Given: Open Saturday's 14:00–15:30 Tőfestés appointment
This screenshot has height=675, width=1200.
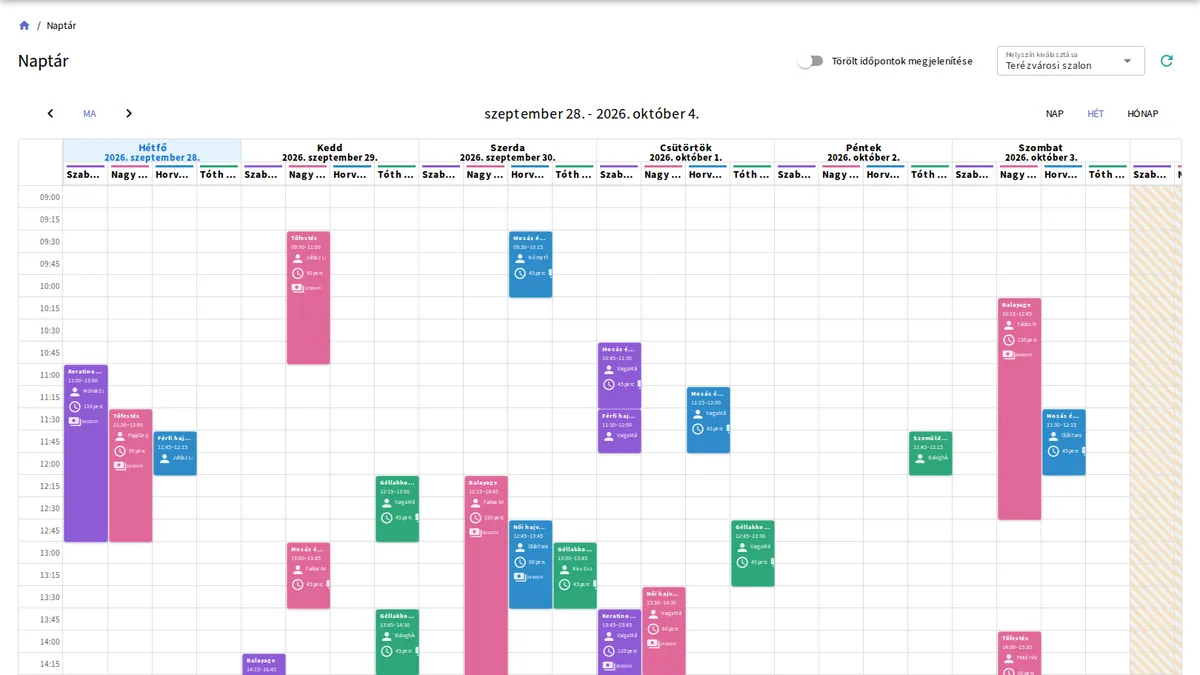Looking at the screenshot, I should click(x=1019, y=653).
